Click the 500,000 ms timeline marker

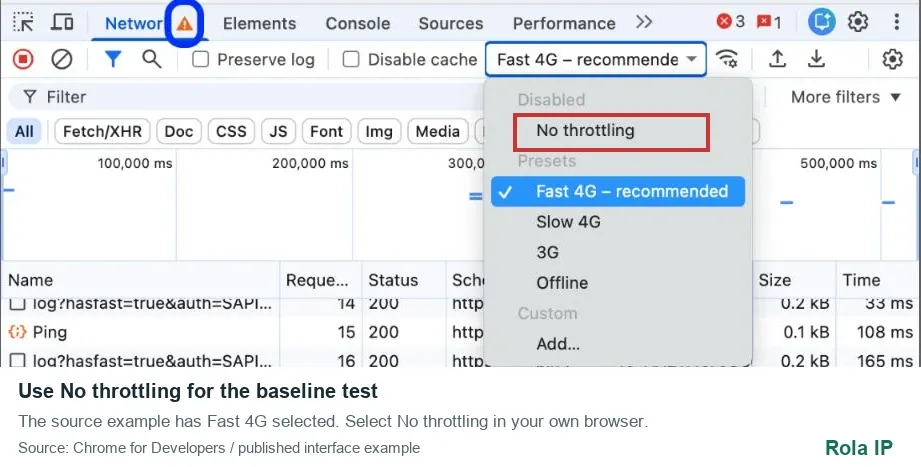838,163
